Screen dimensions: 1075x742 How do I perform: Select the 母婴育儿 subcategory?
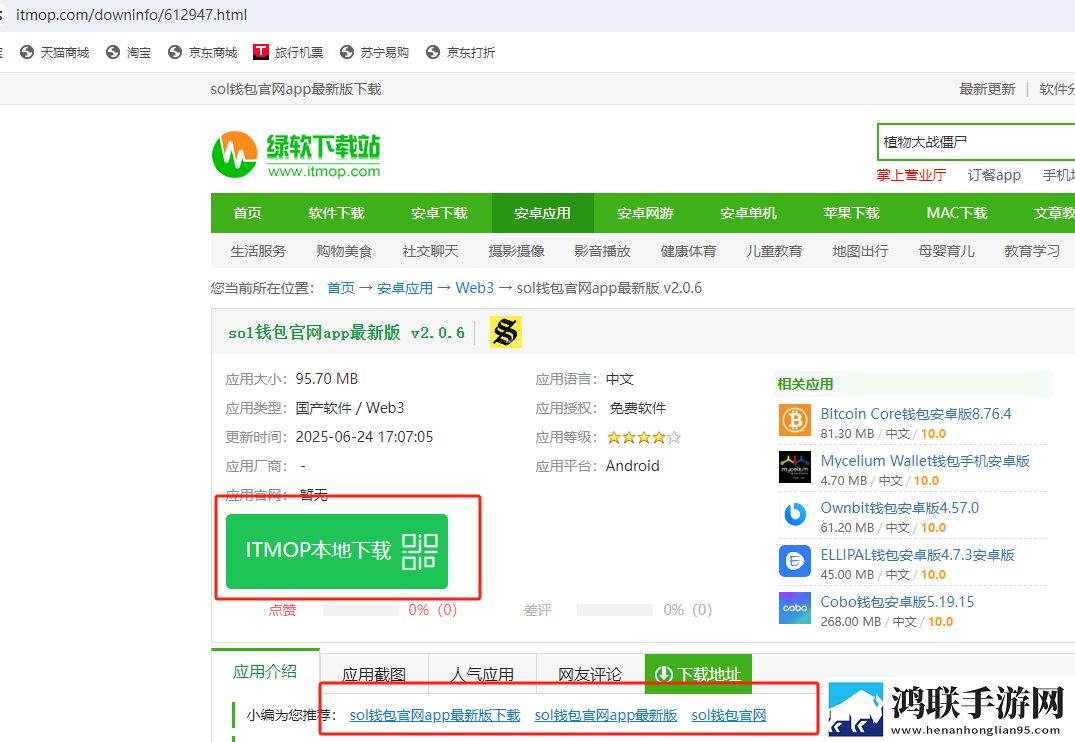(x=947, y=251)
